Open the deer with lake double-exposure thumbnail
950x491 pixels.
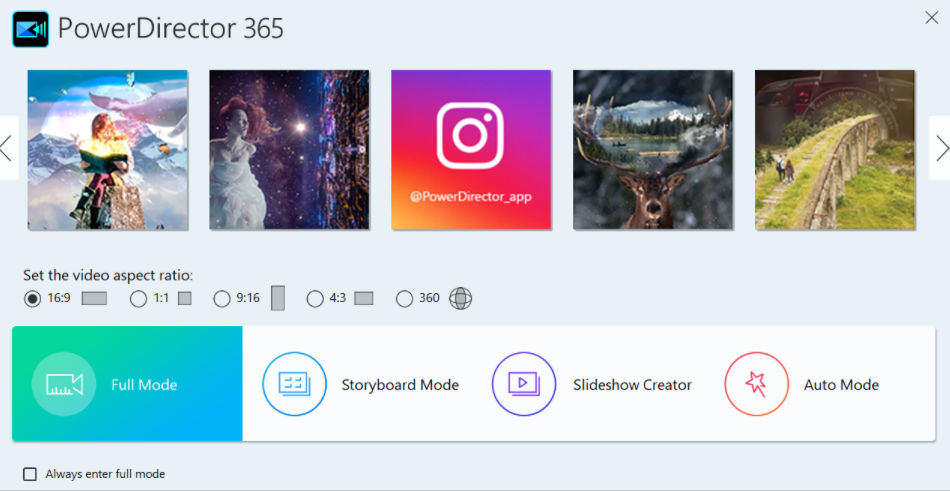tap(653, 150)
